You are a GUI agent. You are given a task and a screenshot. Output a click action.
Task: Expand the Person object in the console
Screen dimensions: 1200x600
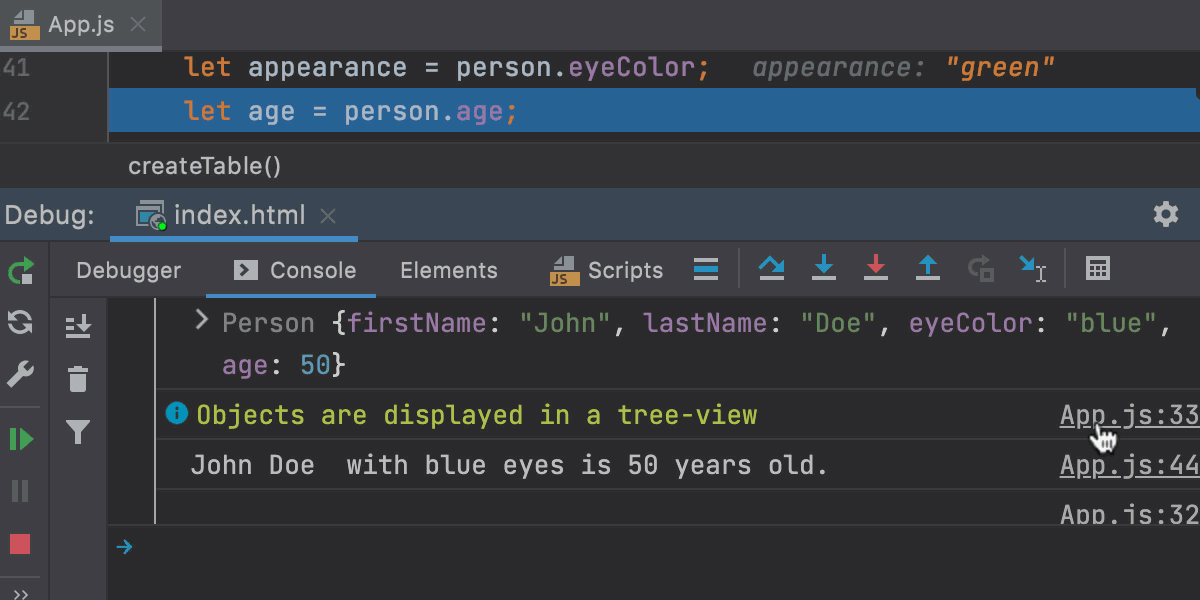click(x=200, y=320)
